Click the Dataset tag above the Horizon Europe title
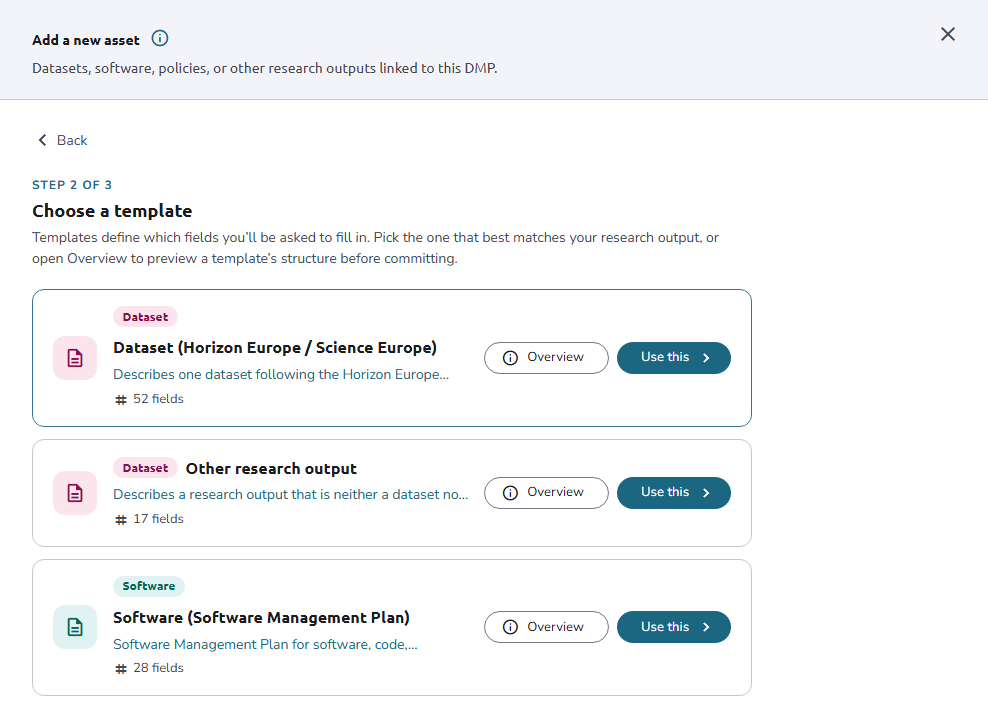This screenshot has height=710, width=988. point(146,317)
